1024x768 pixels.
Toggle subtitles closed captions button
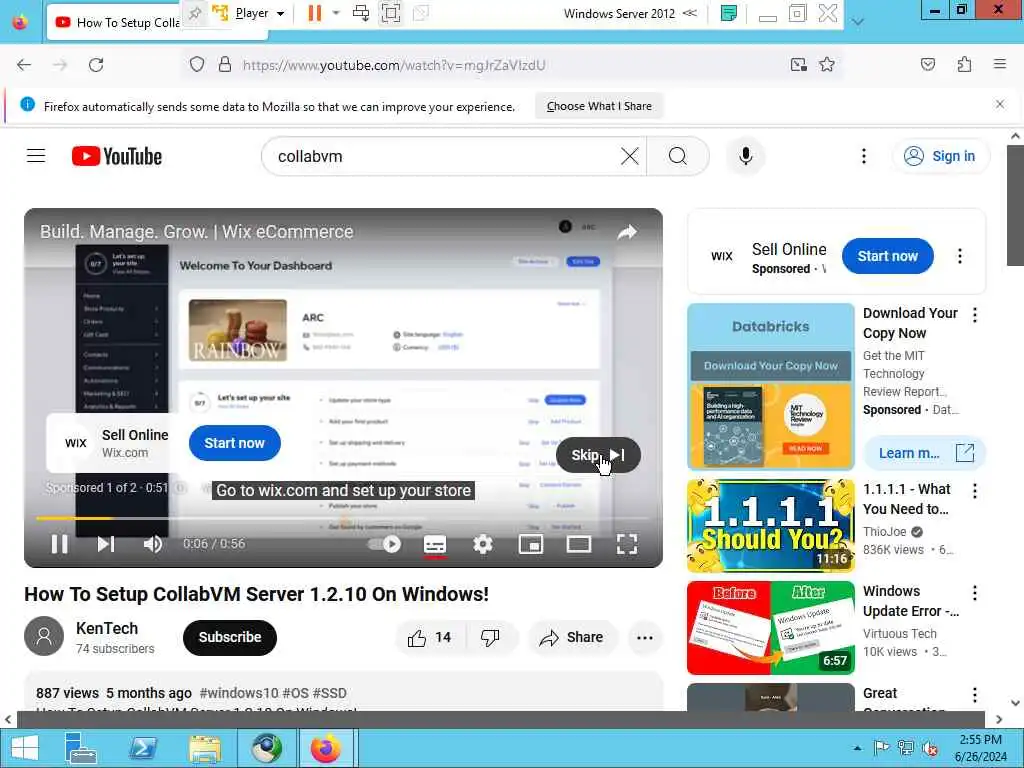click(435, 544)
